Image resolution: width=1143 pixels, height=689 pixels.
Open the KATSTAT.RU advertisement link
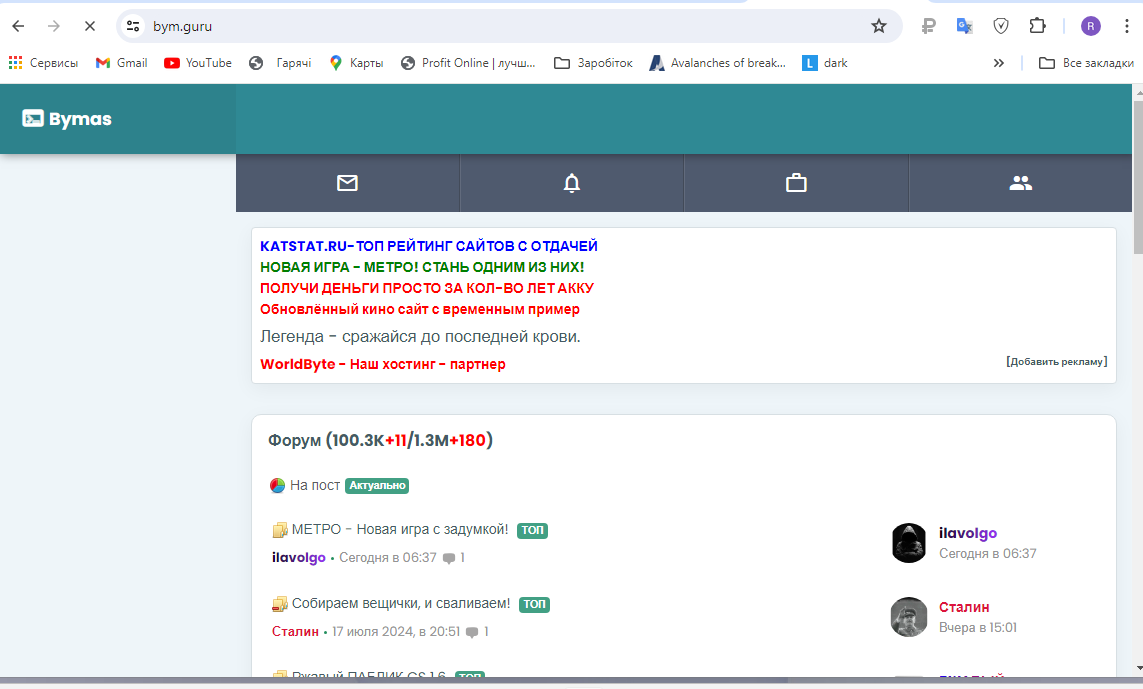(428, 246)
